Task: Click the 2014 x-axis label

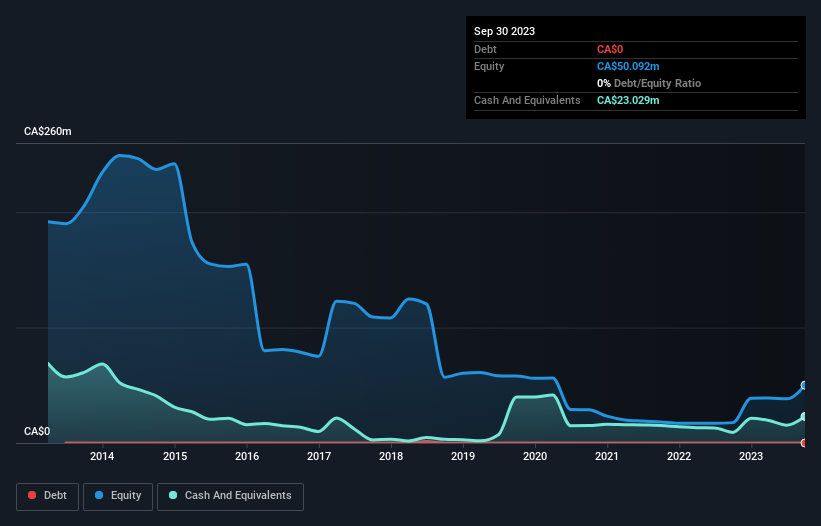Action: pyautogui.click(x=102, y=456)
